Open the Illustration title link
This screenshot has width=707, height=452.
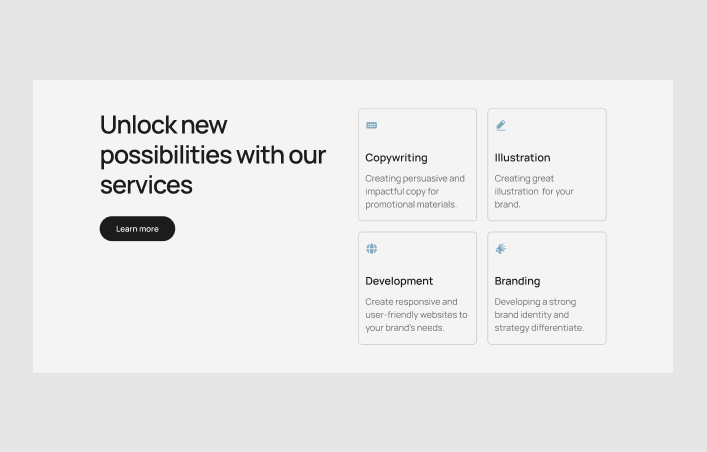point(522,158)
